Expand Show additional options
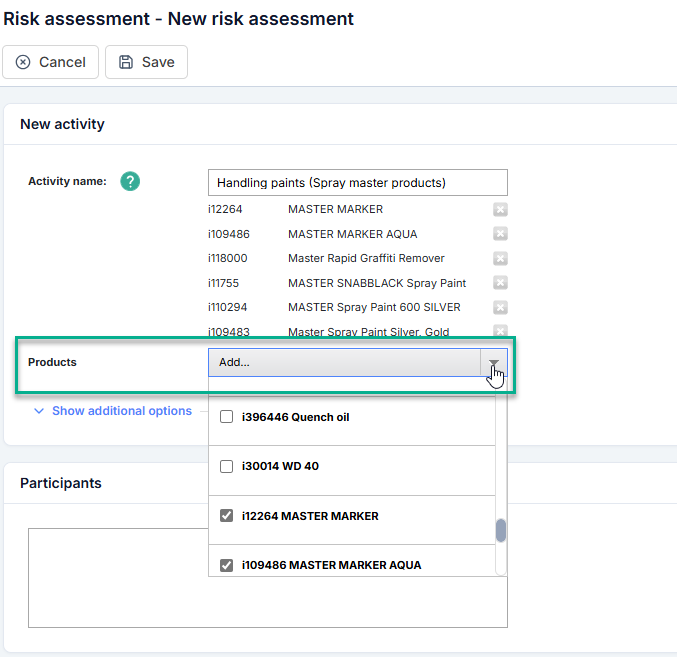677x657 pixels. tap(122, 411)
